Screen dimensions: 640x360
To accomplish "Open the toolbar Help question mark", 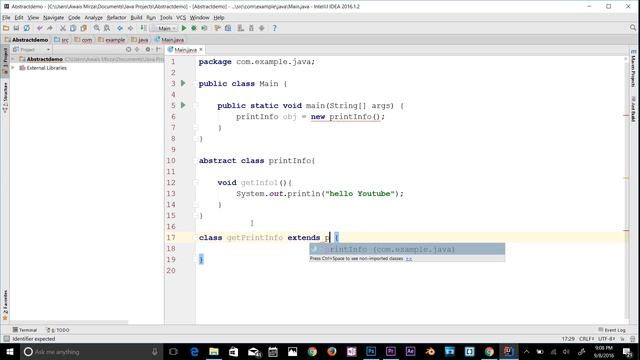I will [x=274, y=28].
